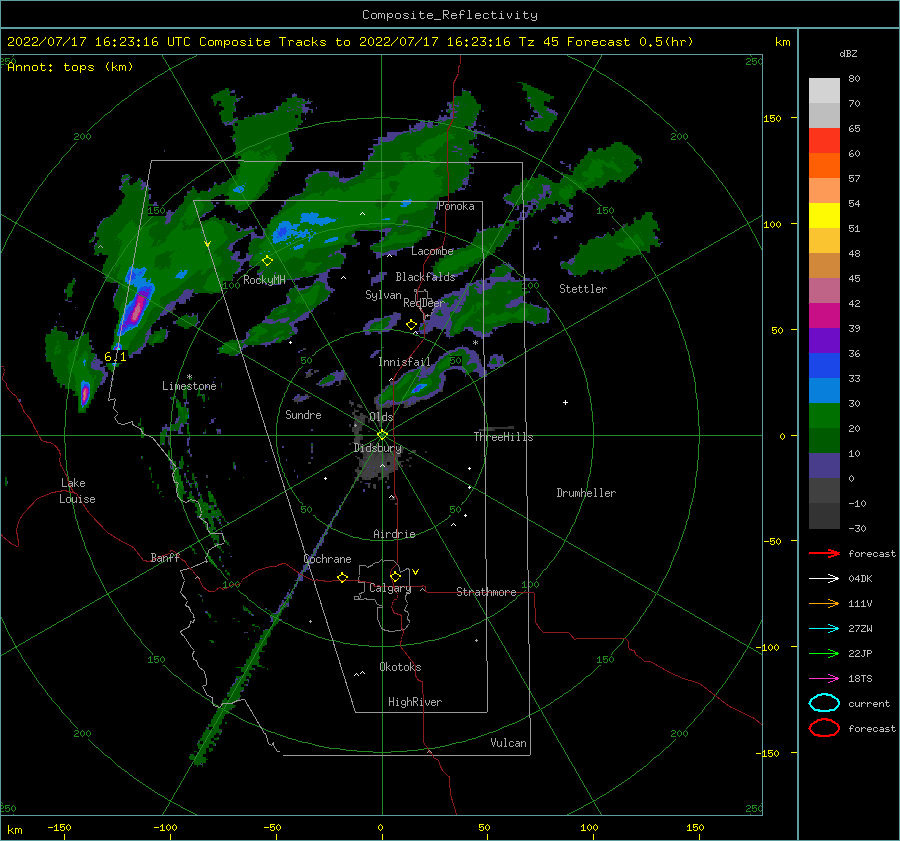Click the yellow diamond marker over Calgary
Viewport: 900px width, 841px height.
point(395,576)
